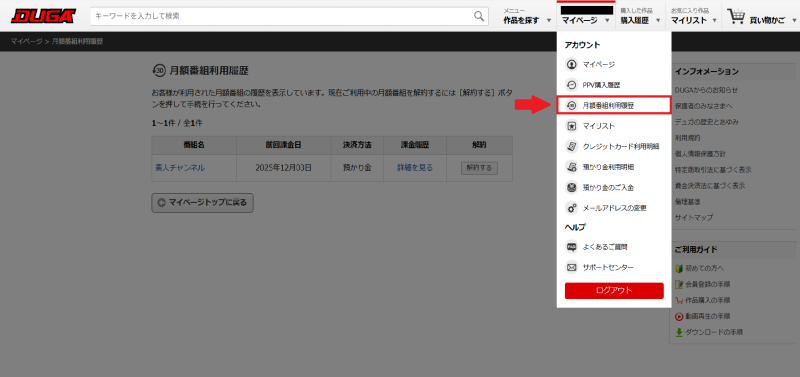Click the 番組名 column header
The height and width of the screenshot is (377, 800).
click(194, 145)
